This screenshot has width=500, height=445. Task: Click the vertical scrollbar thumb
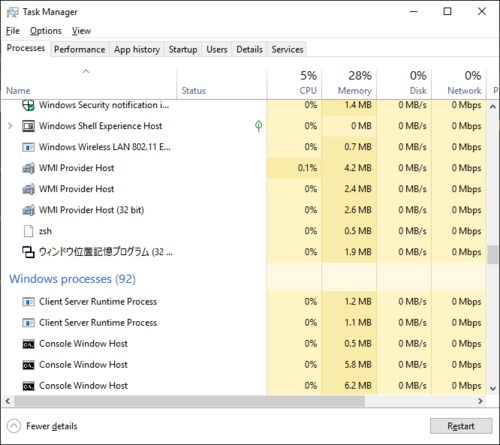pos(493,255)
